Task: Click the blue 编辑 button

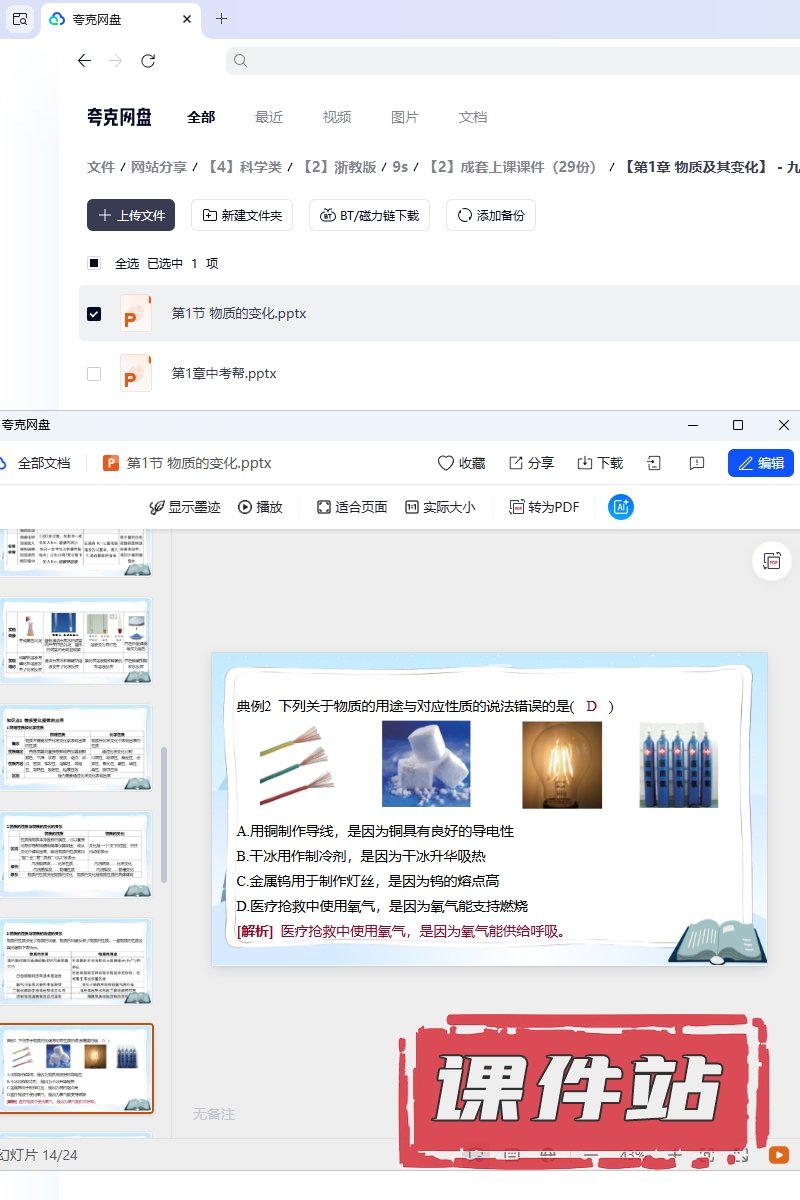Action: point(761,463)
